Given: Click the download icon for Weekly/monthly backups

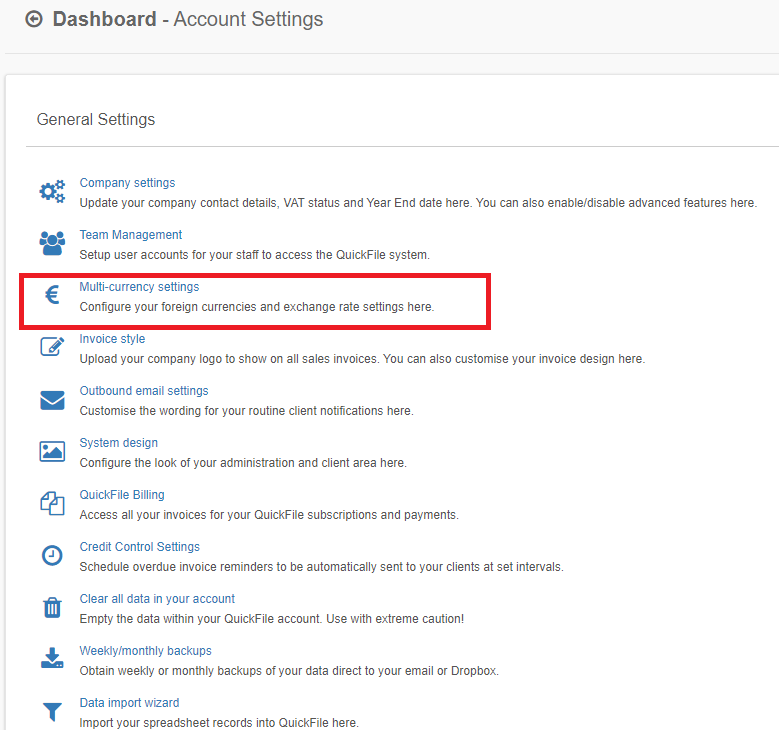Looking at the screenshot, I should [52, 658].
